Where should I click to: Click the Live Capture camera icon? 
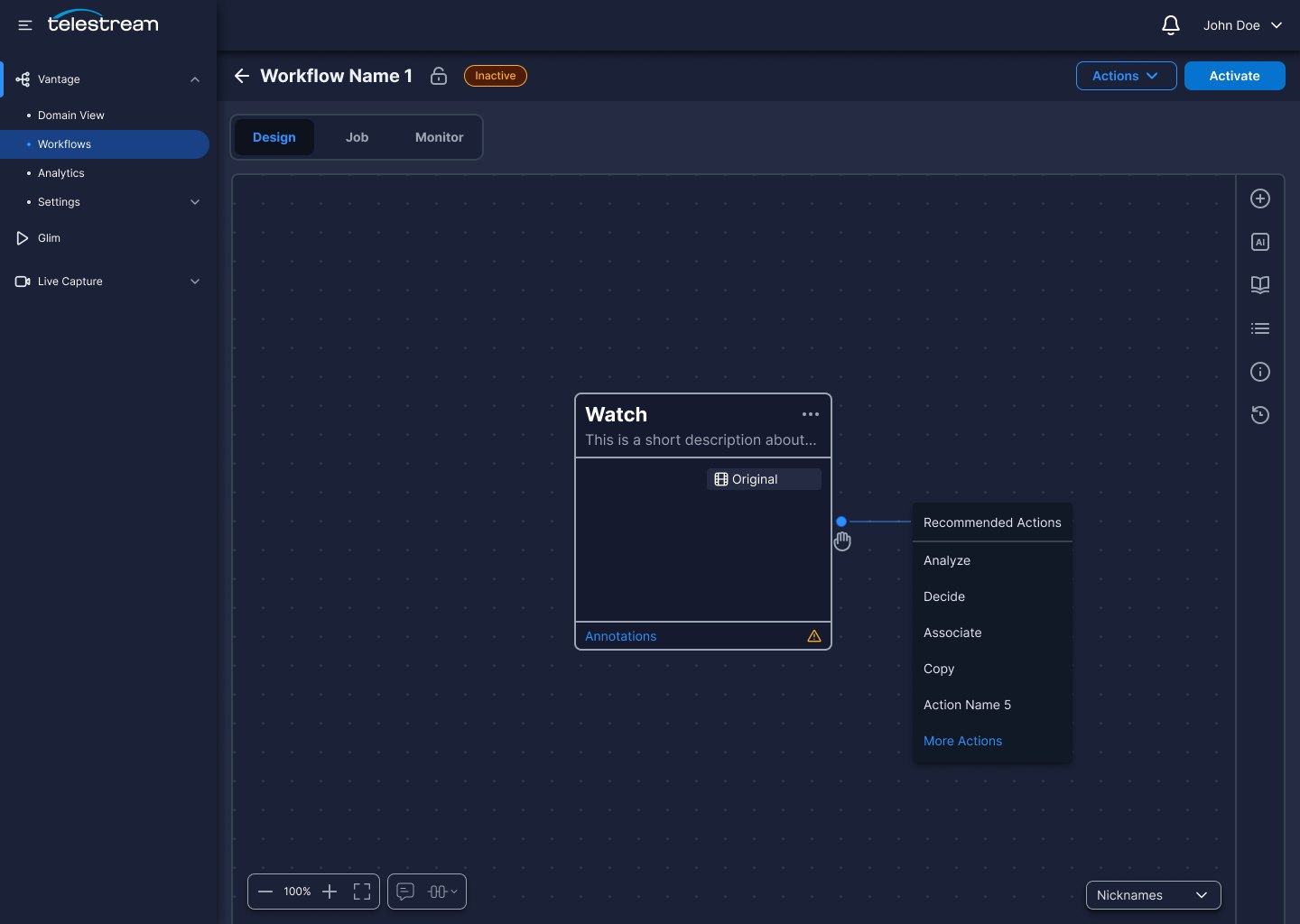23,282
